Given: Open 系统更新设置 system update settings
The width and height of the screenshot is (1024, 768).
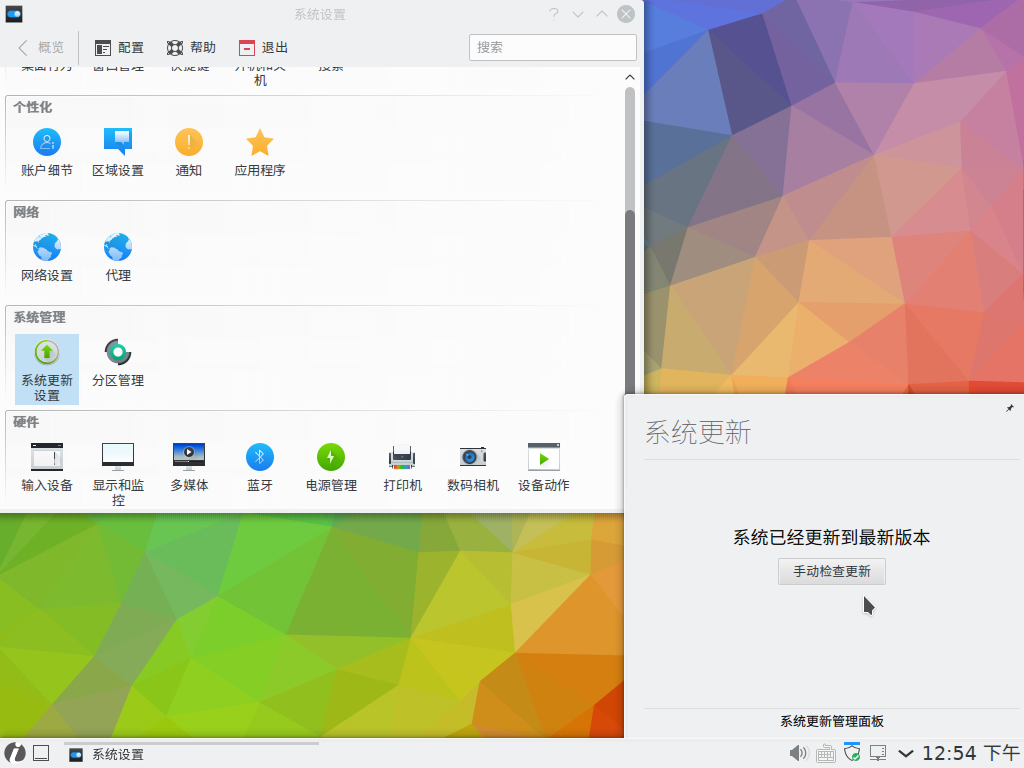Looking at the screenshot, I should point(46,370).
